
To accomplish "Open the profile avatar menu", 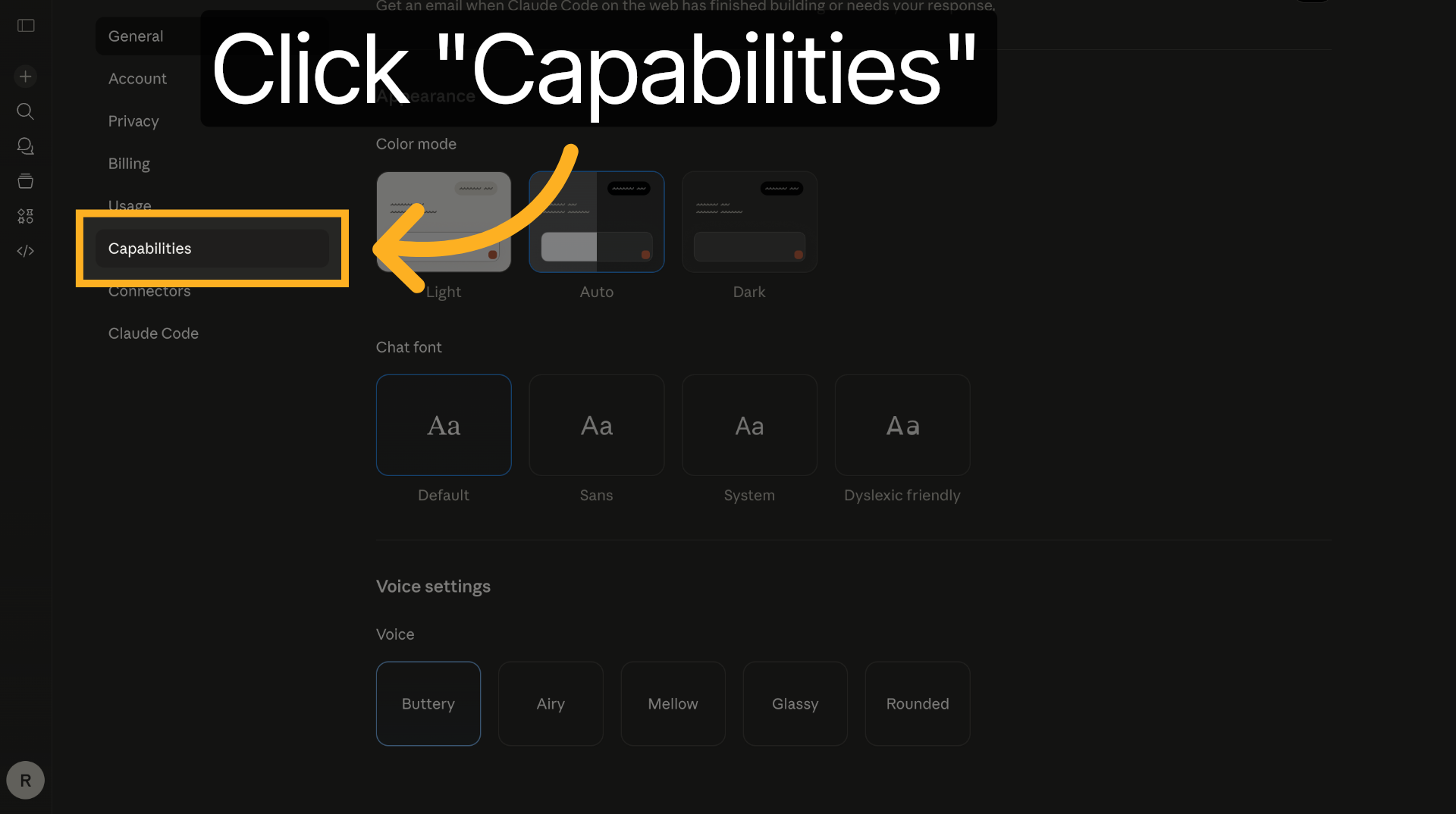I will click(25, 780).
